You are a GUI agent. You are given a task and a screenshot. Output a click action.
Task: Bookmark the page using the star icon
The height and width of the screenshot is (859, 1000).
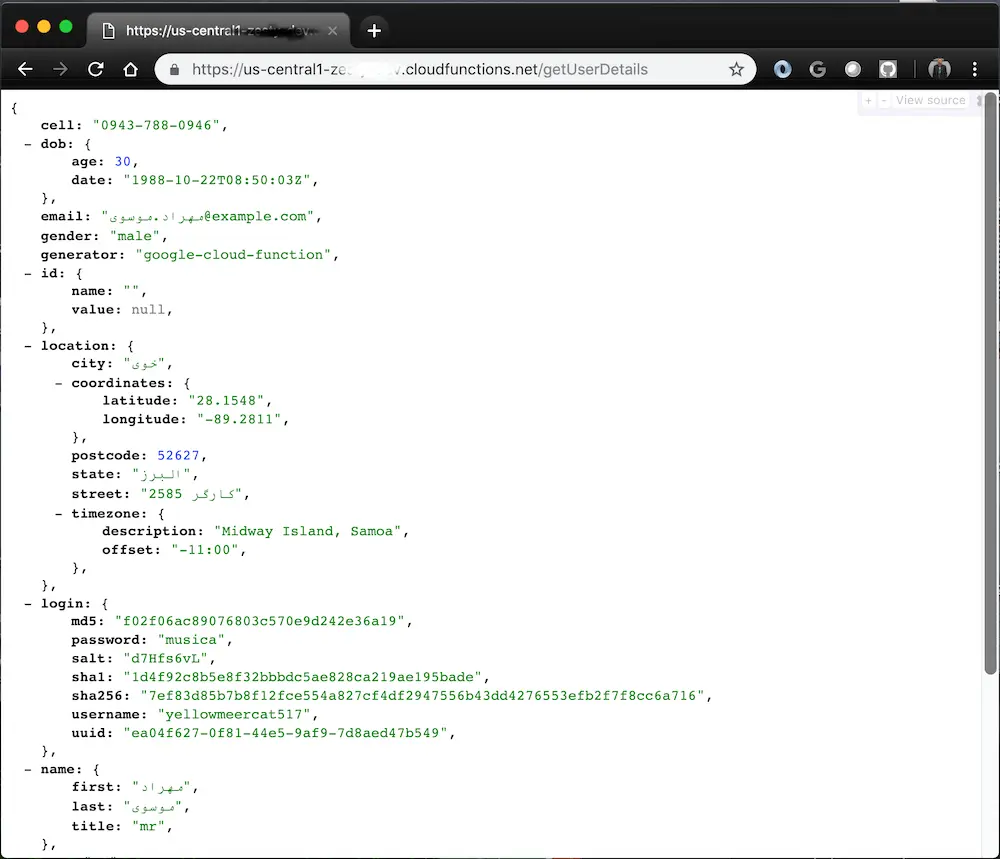(738, 69)
